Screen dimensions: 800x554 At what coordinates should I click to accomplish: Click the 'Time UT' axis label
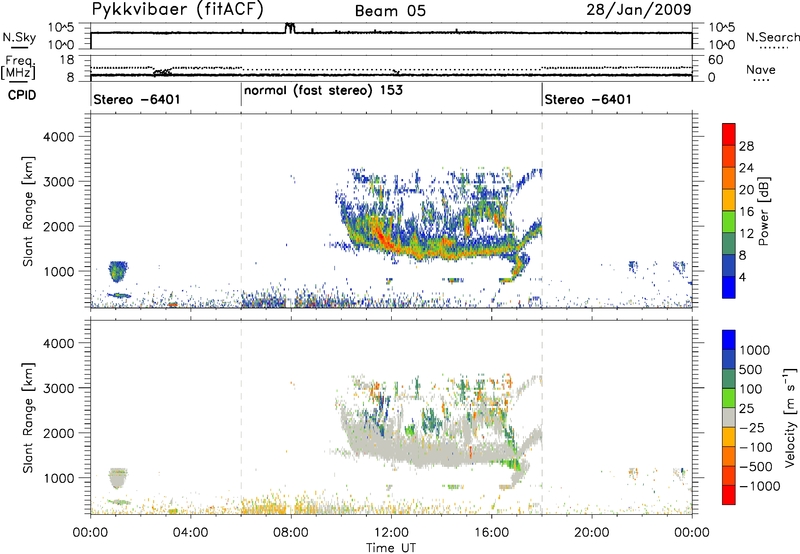click(x=391, y=548)
